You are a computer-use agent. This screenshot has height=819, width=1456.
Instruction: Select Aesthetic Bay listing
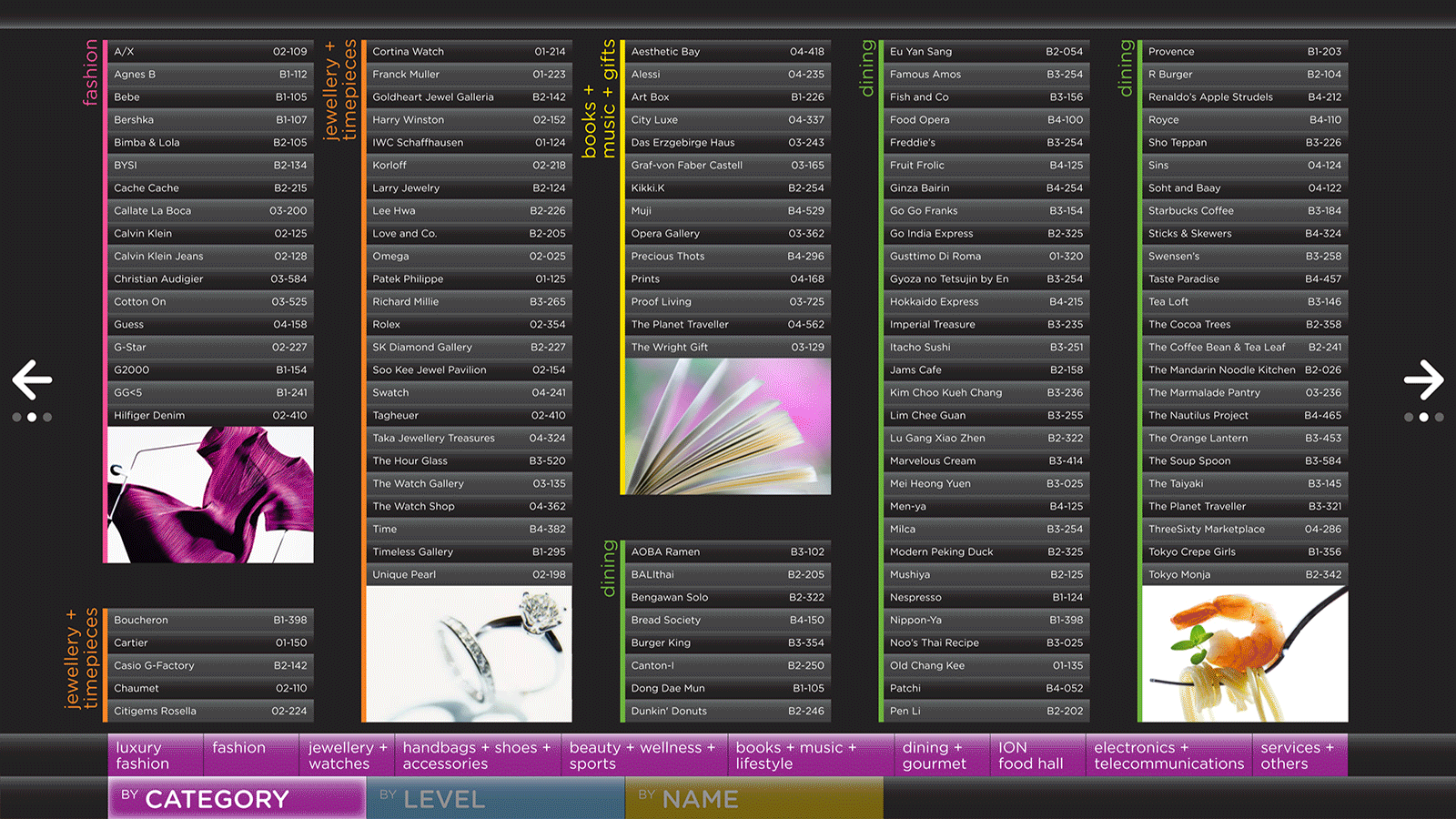coord(727,52)
